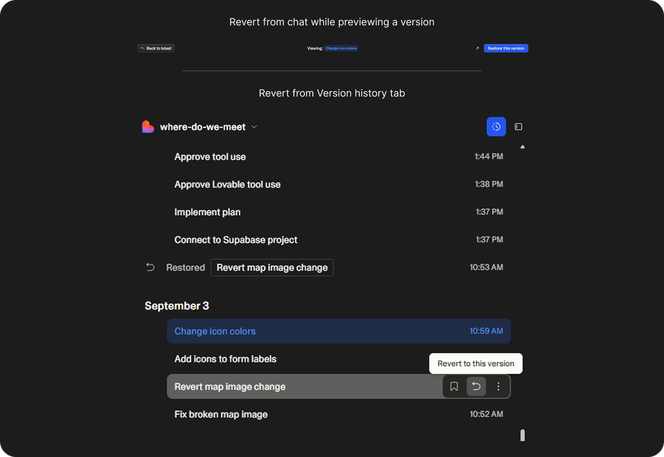Click the Revert map image change restored tag
This screenshot has width=664, height=457.
pos(272,267)
